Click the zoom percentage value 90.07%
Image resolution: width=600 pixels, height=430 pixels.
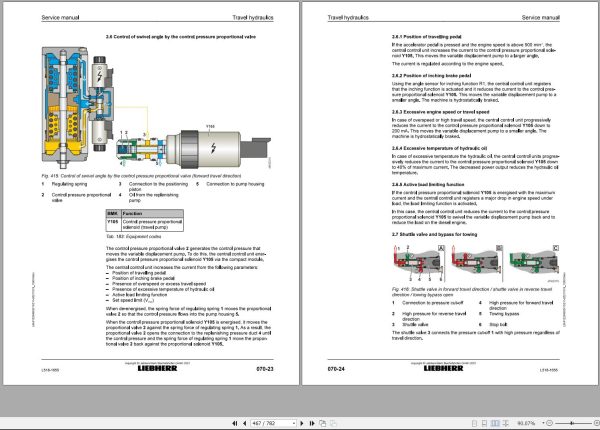(x=526, y=423)
